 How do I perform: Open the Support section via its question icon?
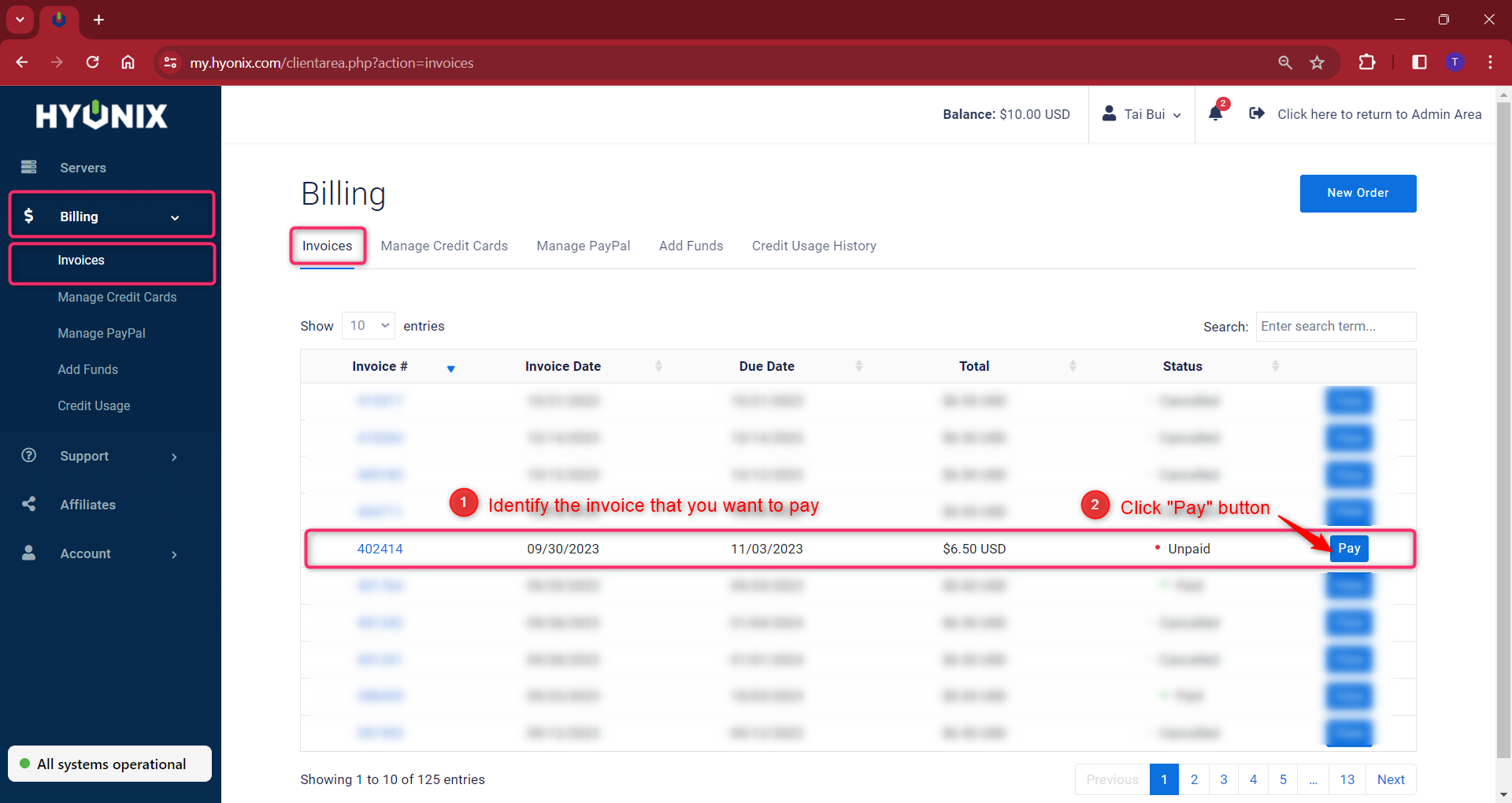28,456
